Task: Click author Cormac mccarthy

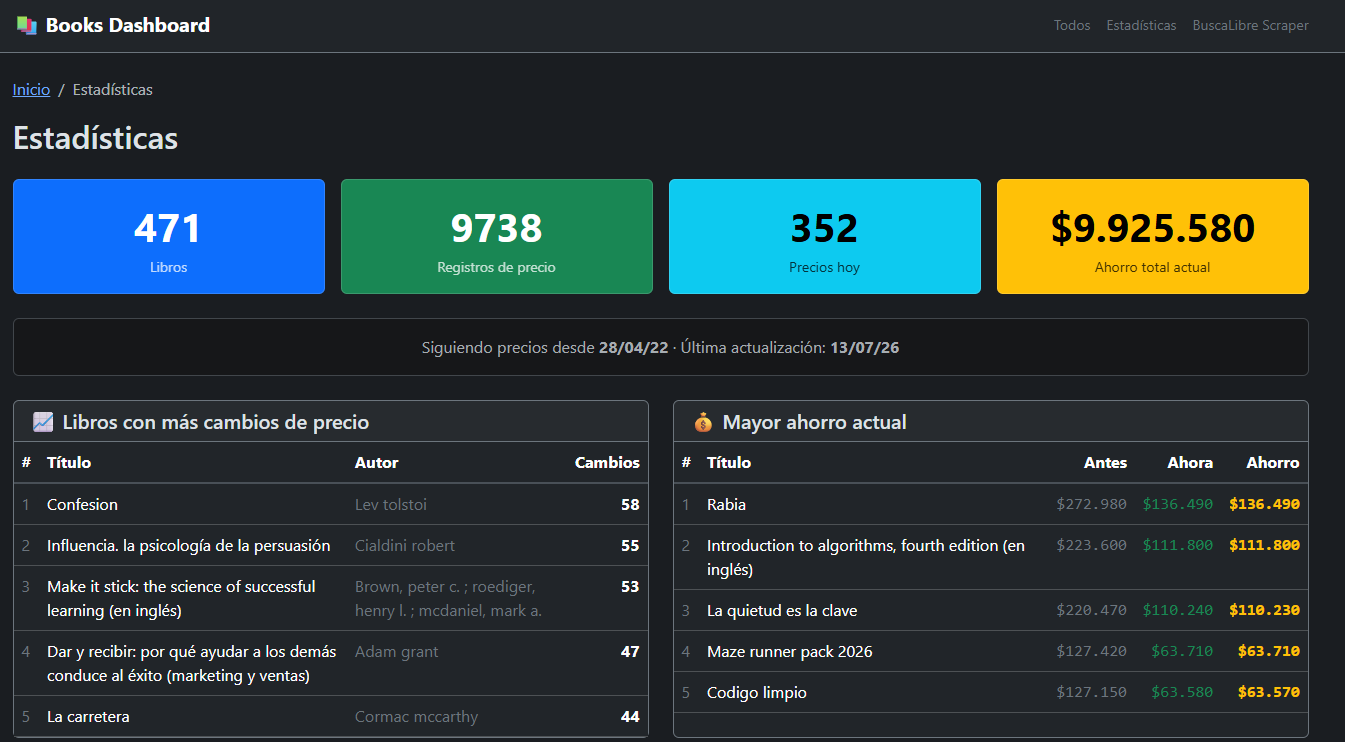Action: click(x=416, y=717)
